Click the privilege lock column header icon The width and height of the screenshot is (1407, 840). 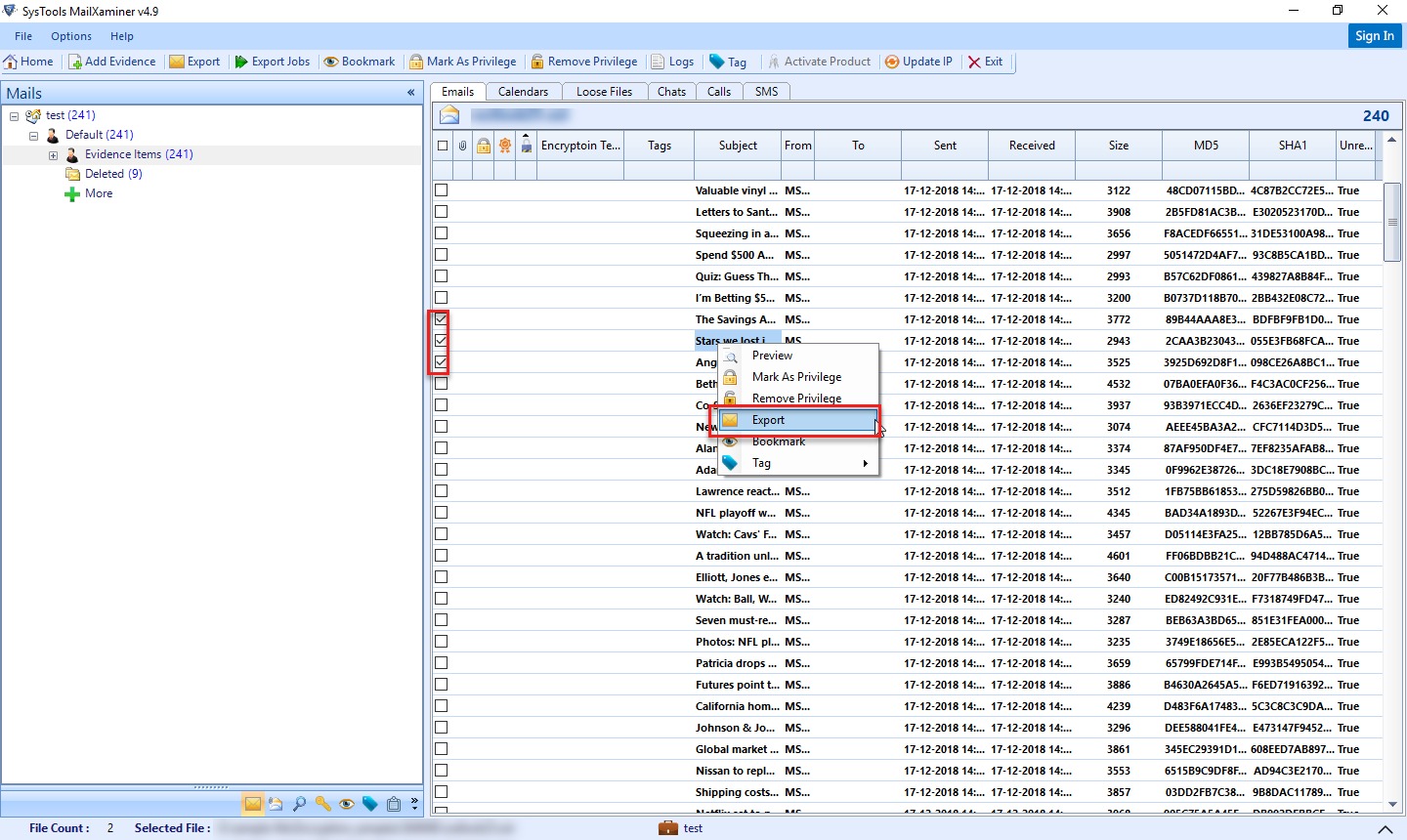point(483,146)
